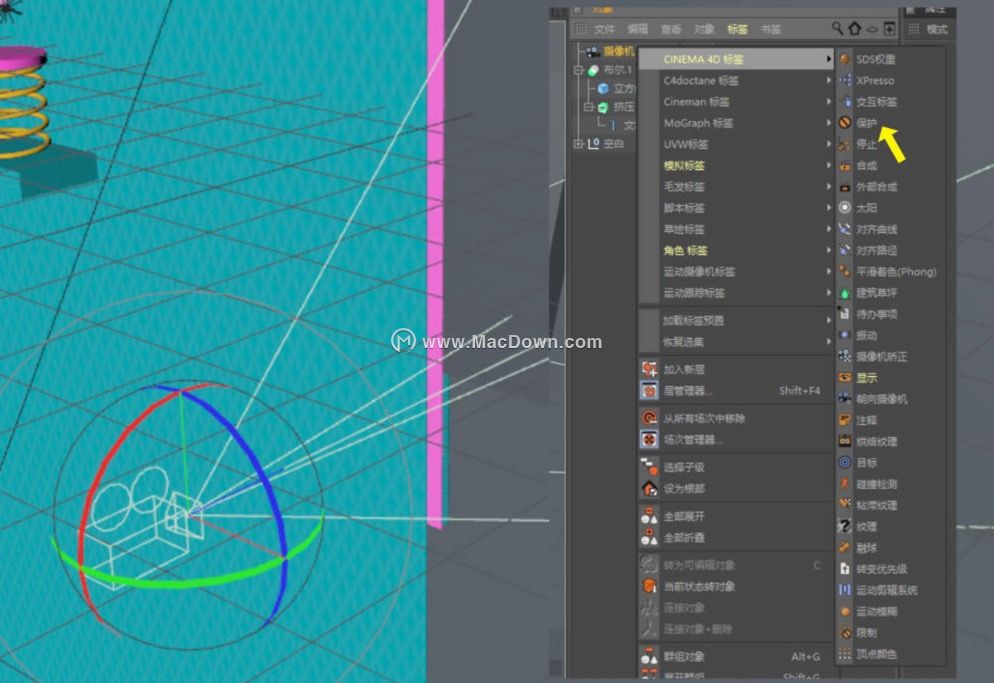This screenshot has height=683, width=994.
Task: Choose the 建筑草坪 tag icon
Action: pyautogui.click(x=844, y=292)
